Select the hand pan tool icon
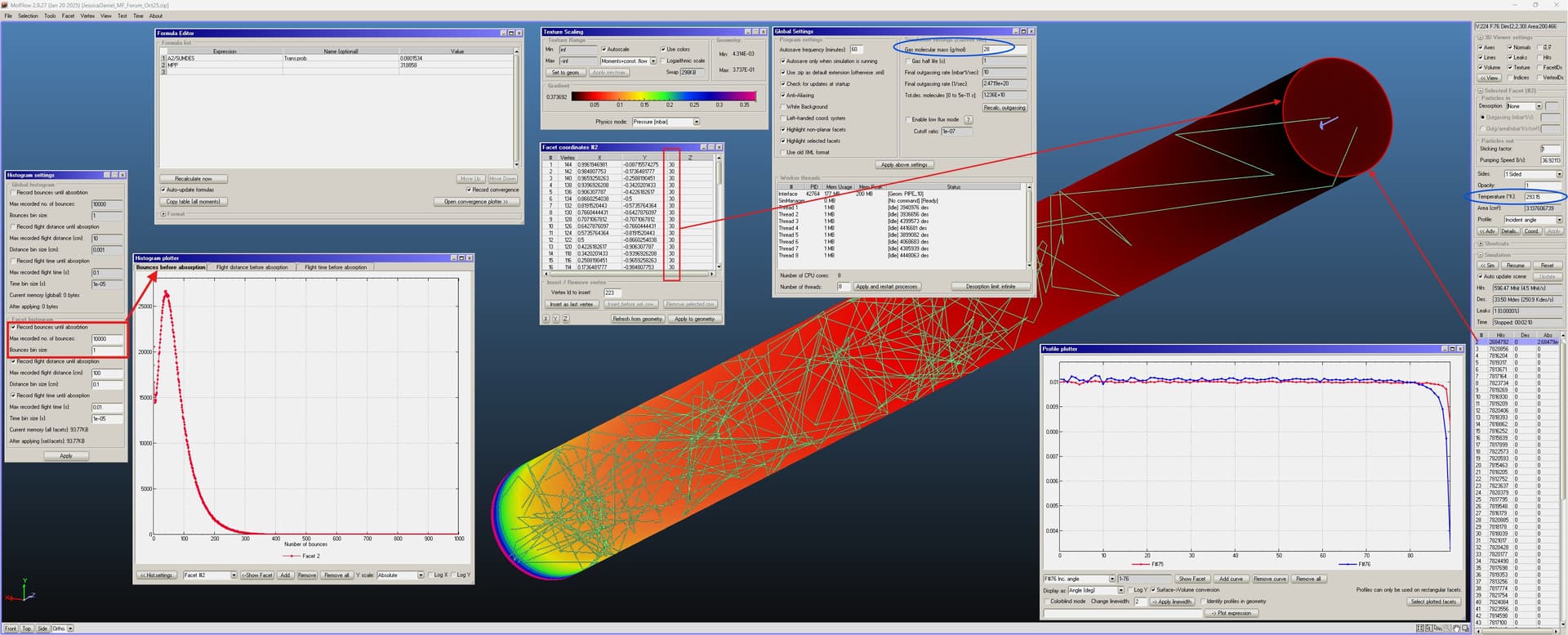This screenshot has height=635, width=1568. [x=1456, y=628]
